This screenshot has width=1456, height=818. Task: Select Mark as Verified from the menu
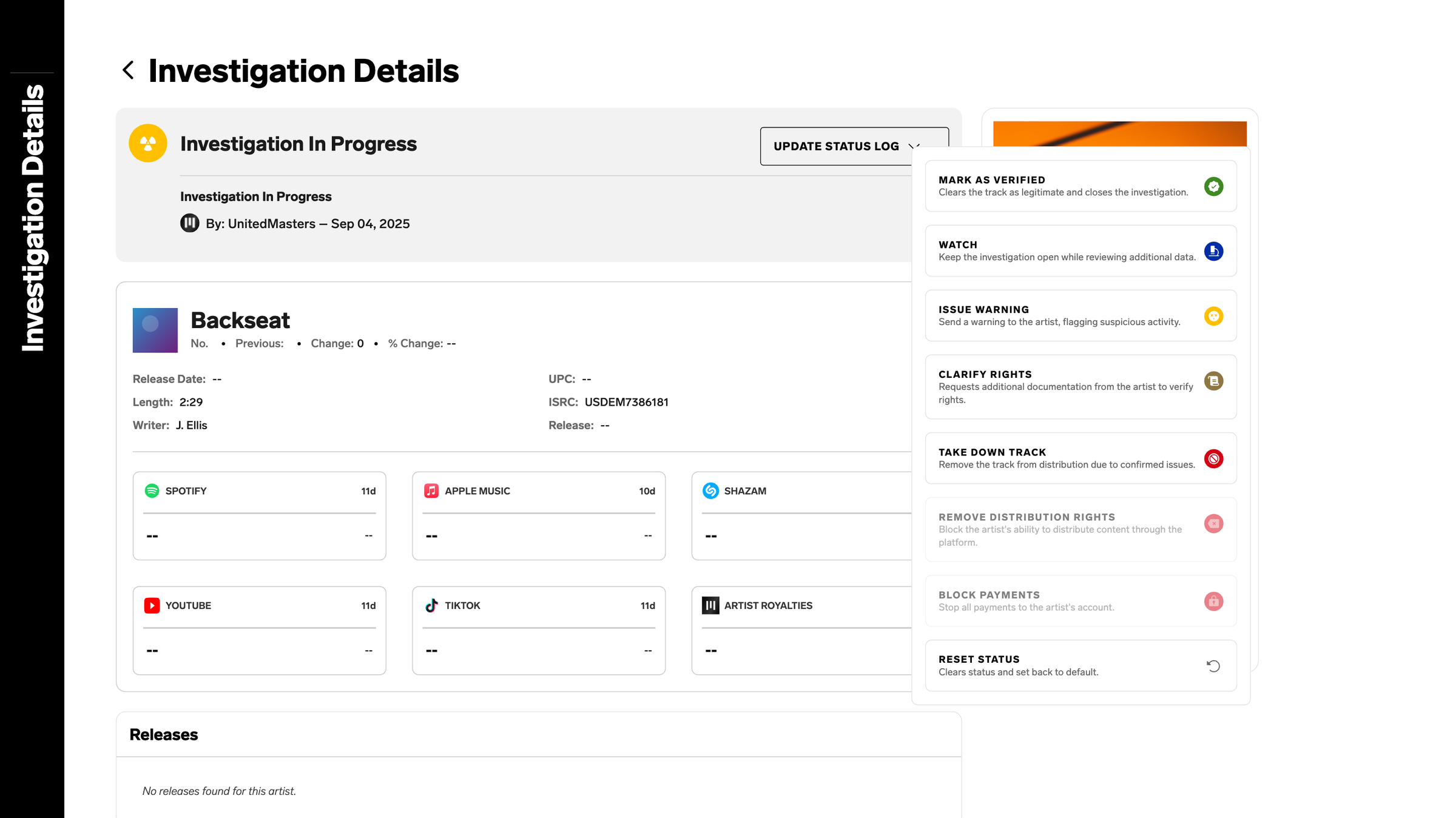[1080, 186]
